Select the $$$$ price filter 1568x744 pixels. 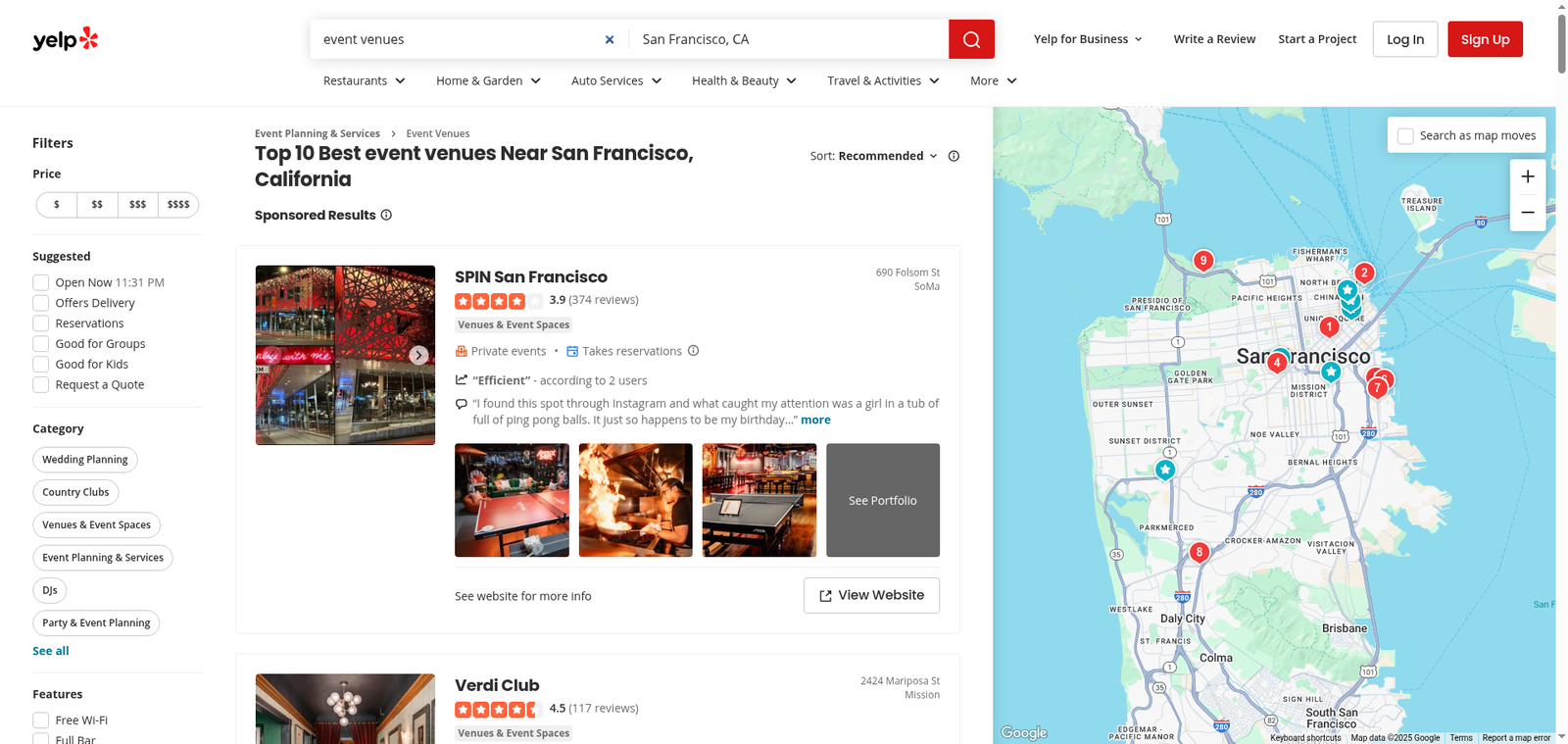[x=178, y=205]
